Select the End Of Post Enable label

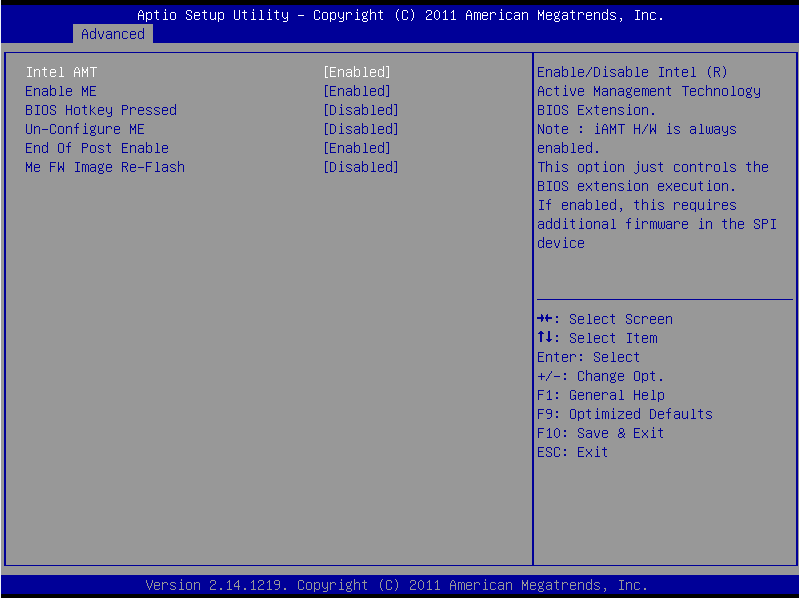(x=97, y=148)
